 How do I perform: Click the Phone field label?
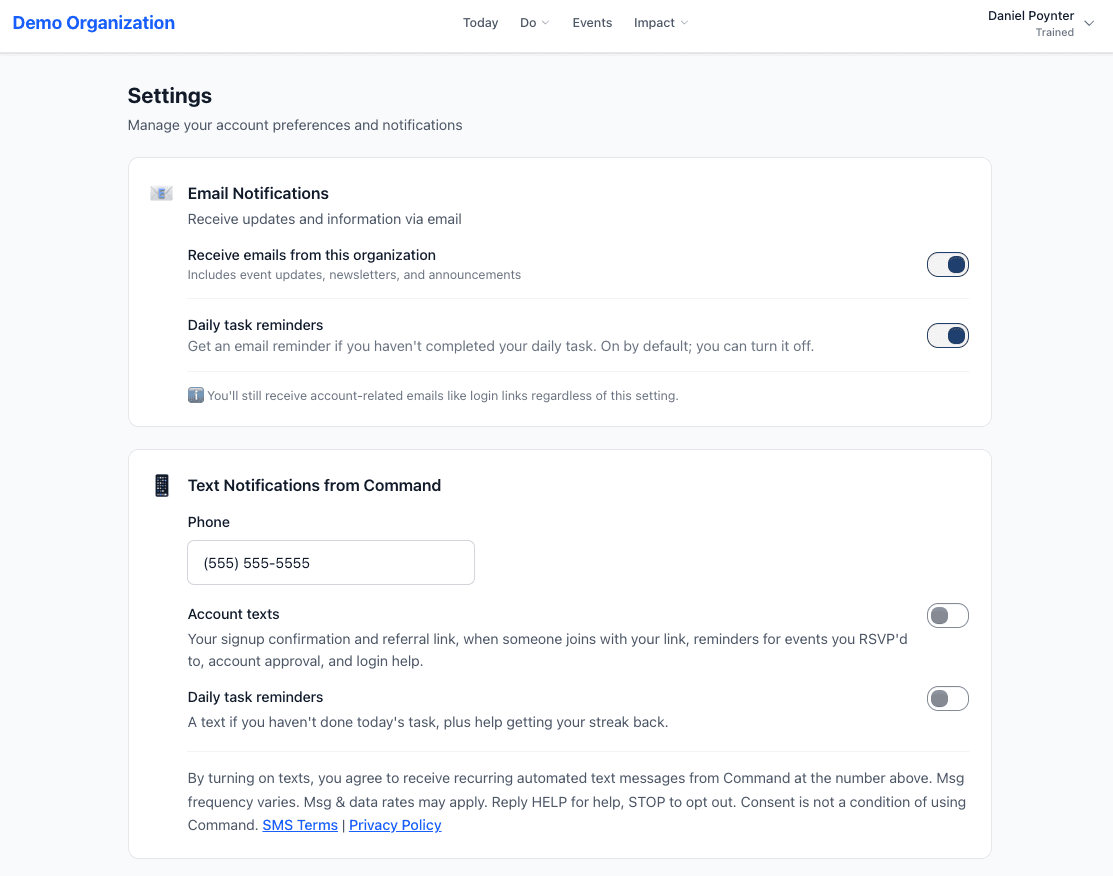[209, 522]
